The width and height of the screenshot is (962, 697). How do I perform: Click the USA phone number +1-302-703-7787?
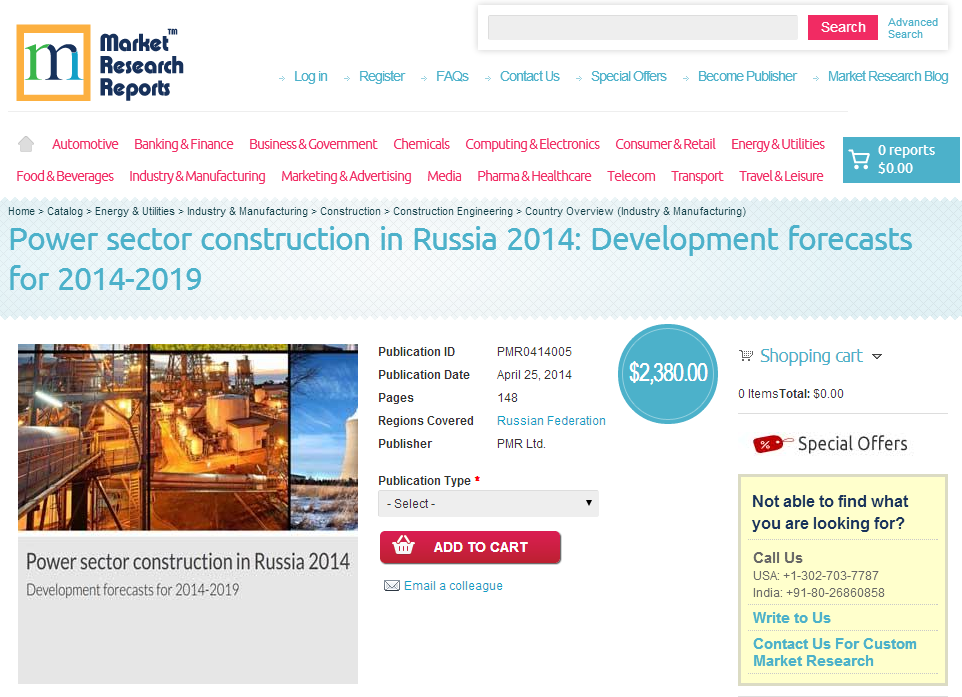tap(831, 576)
